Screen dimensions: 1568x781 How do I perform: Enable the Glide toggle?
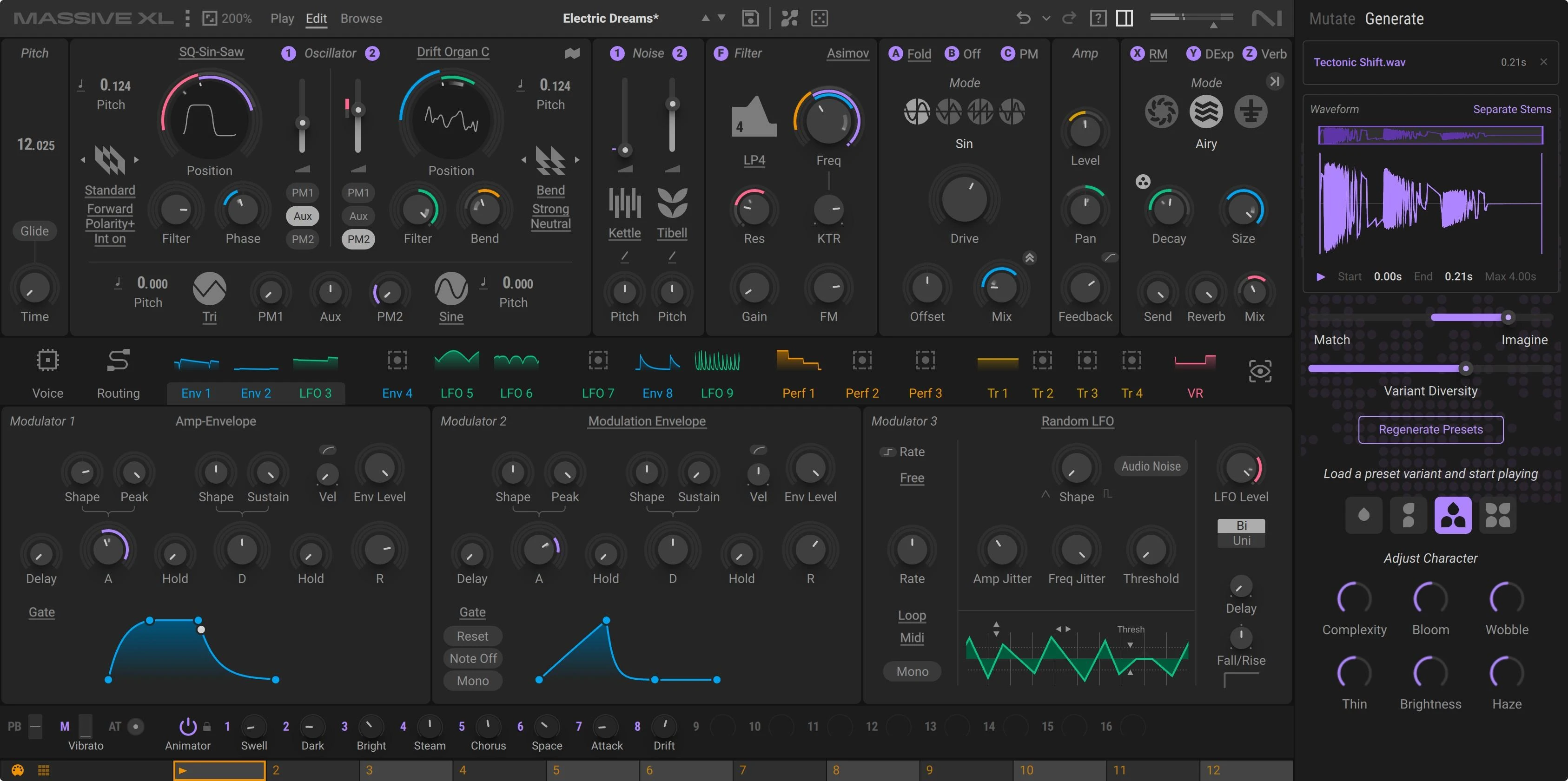pyautogui.click(x=35, y=231)
